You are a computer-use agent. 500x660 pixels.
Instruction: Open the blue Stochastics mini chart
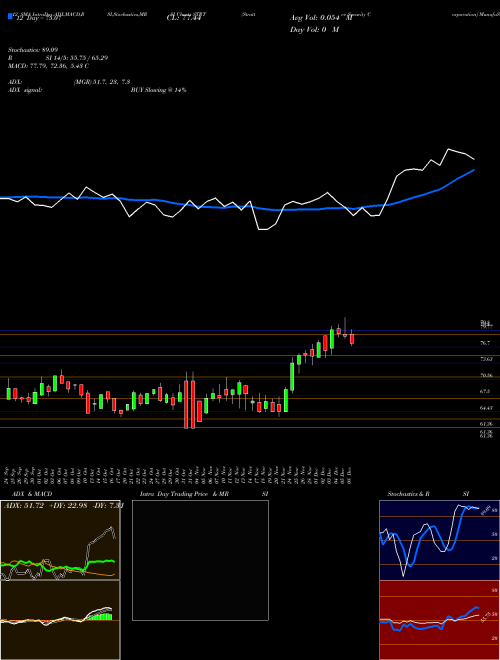tap(439, 540)
